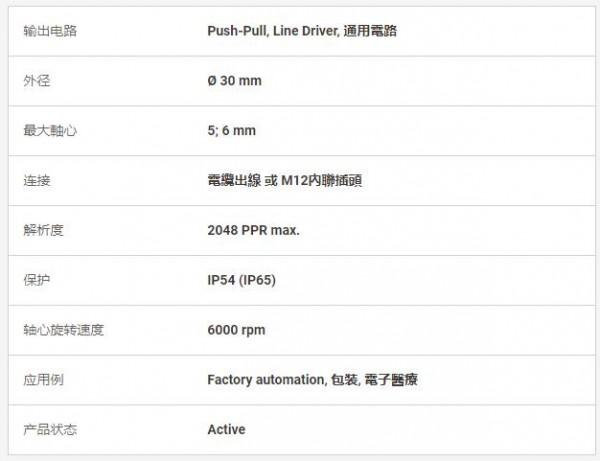600x461 pixels.
Task: Click the 轴心旋转速度 label
Action: (x=63, y=330)
